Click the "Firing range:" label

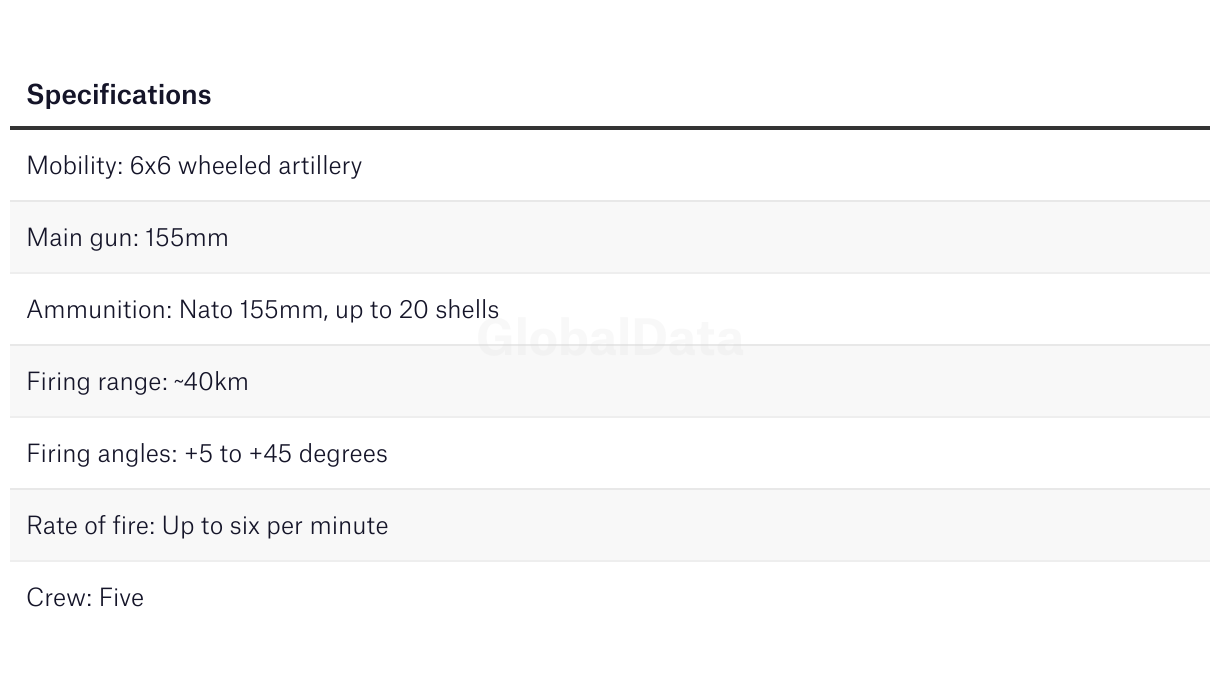[95, 382]
